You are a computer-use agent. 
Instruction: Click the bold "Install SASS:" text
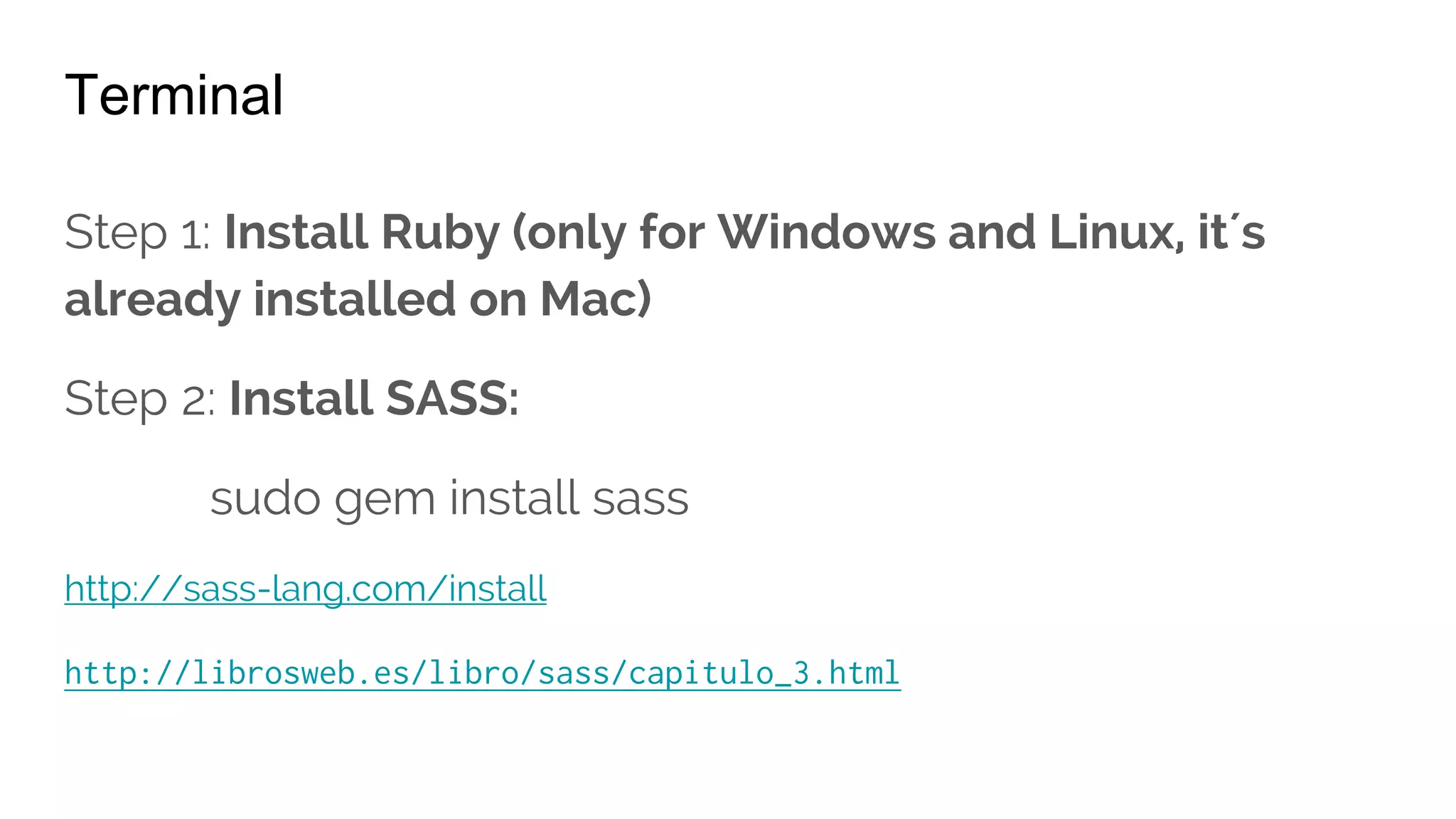[x=374, y=399]
